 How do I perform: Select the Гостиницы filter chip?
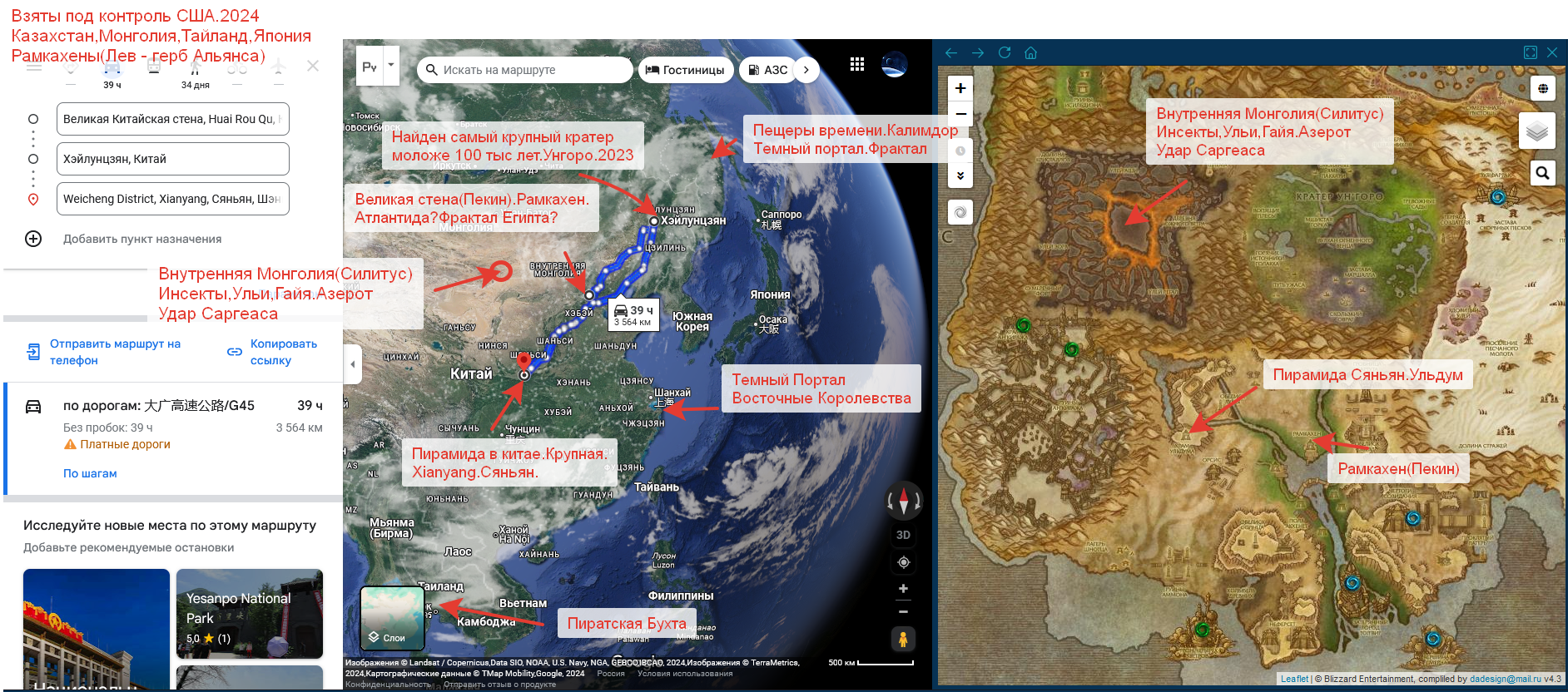click(x=685, y=70)
